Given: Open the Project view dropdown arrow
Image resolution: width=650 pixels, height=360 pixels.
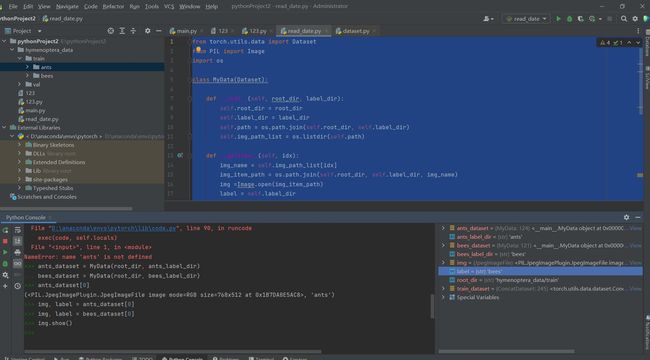Looking at the screenshot, I should 40,31.
